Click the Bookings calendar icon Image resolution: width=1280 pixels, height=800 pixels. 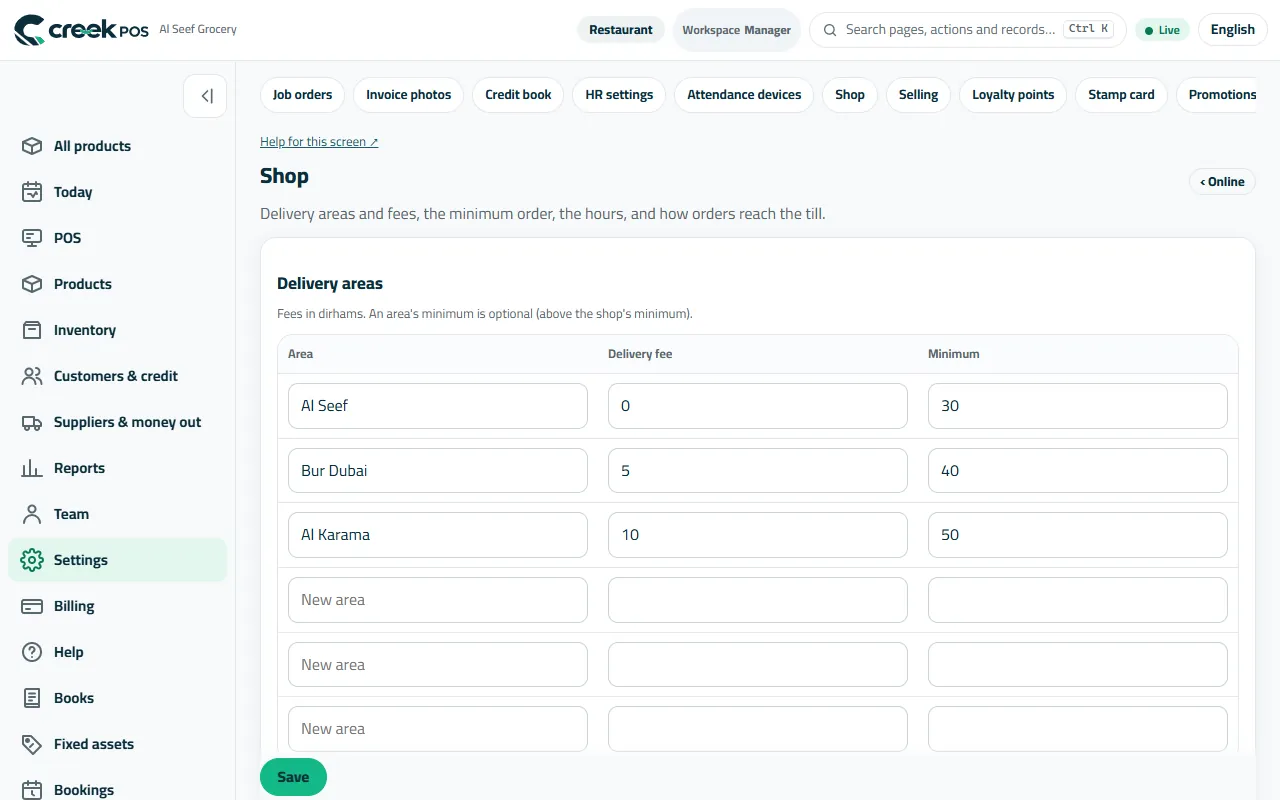click(x=32, y=790)
